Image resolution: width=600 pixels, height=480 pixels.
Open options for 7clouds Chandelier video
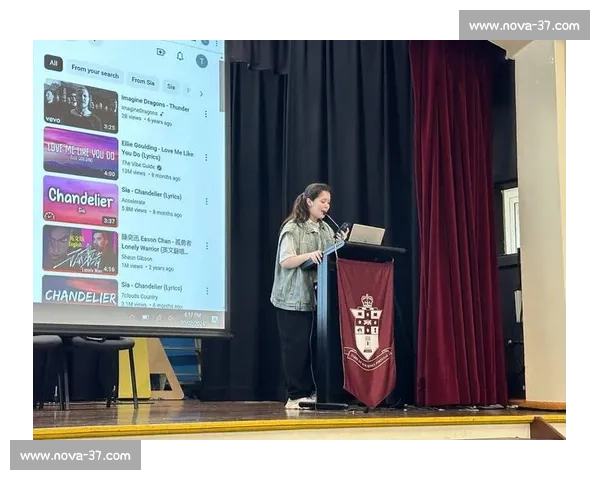click(206, 292)
